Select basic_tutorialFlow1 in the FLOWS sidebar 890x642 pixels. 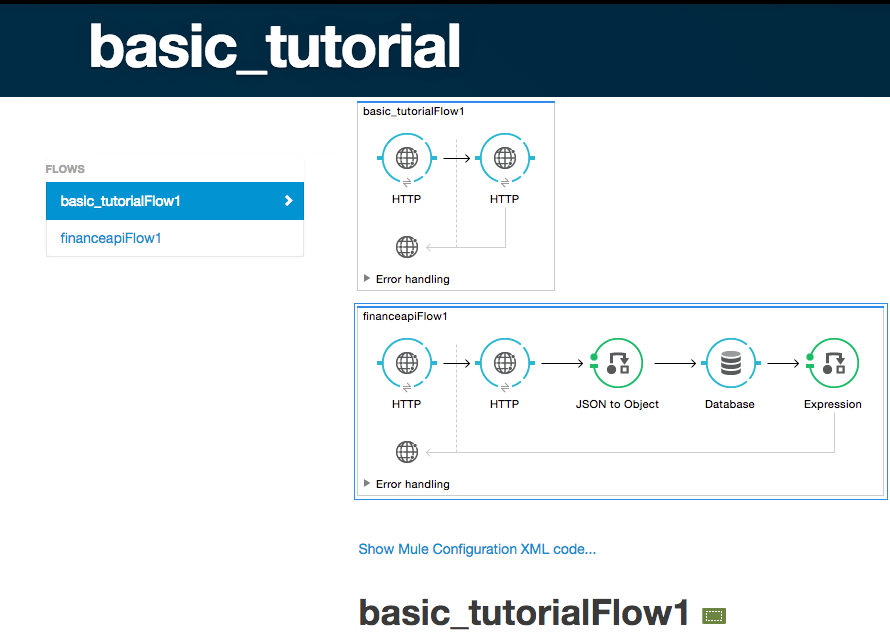click(120, 200)
